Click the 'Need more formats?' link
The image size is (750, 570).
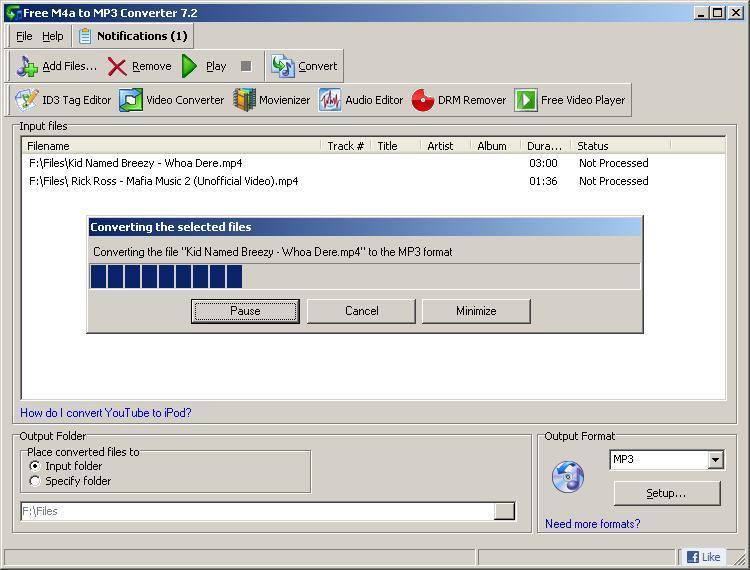click(x=592, y=524)
